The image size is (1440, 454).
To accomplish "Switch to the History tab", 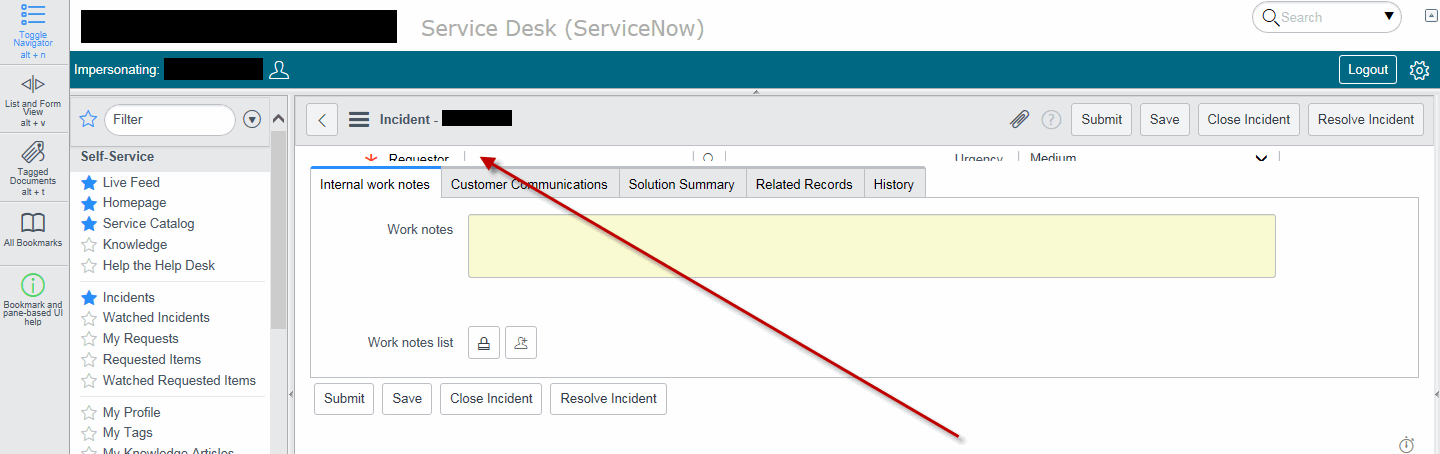I will coord(894,184).
